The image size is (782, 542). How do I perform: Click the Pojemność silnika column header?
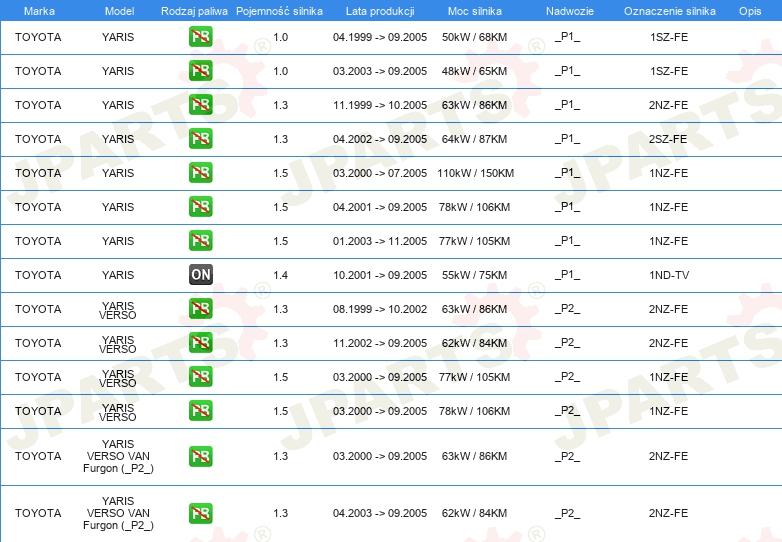(x=279, y=11)
